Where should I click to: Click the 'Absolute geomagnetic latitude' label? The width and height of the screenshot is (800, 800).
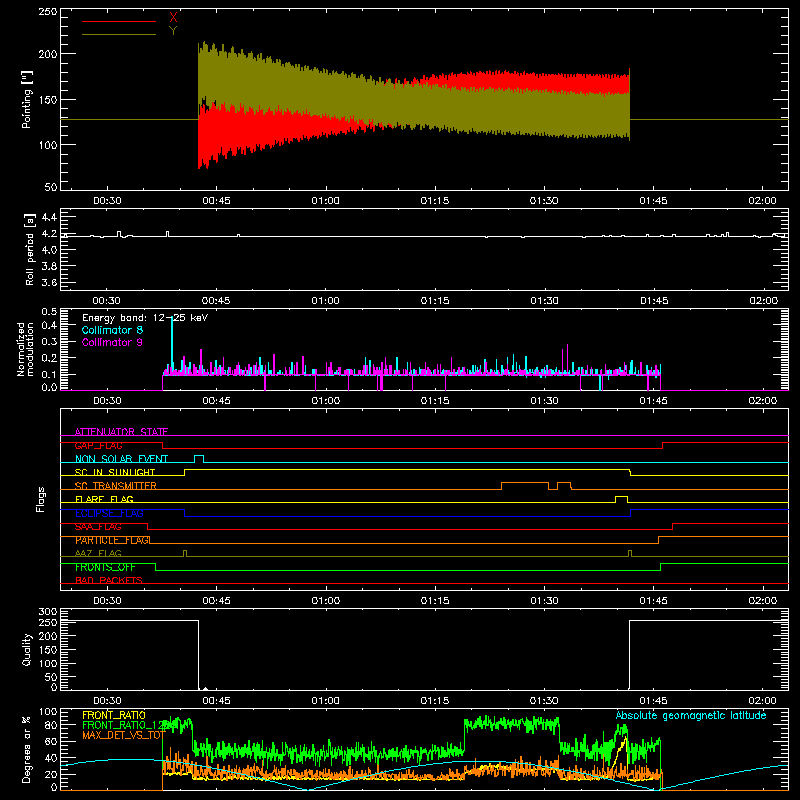[x=691, y=716]
